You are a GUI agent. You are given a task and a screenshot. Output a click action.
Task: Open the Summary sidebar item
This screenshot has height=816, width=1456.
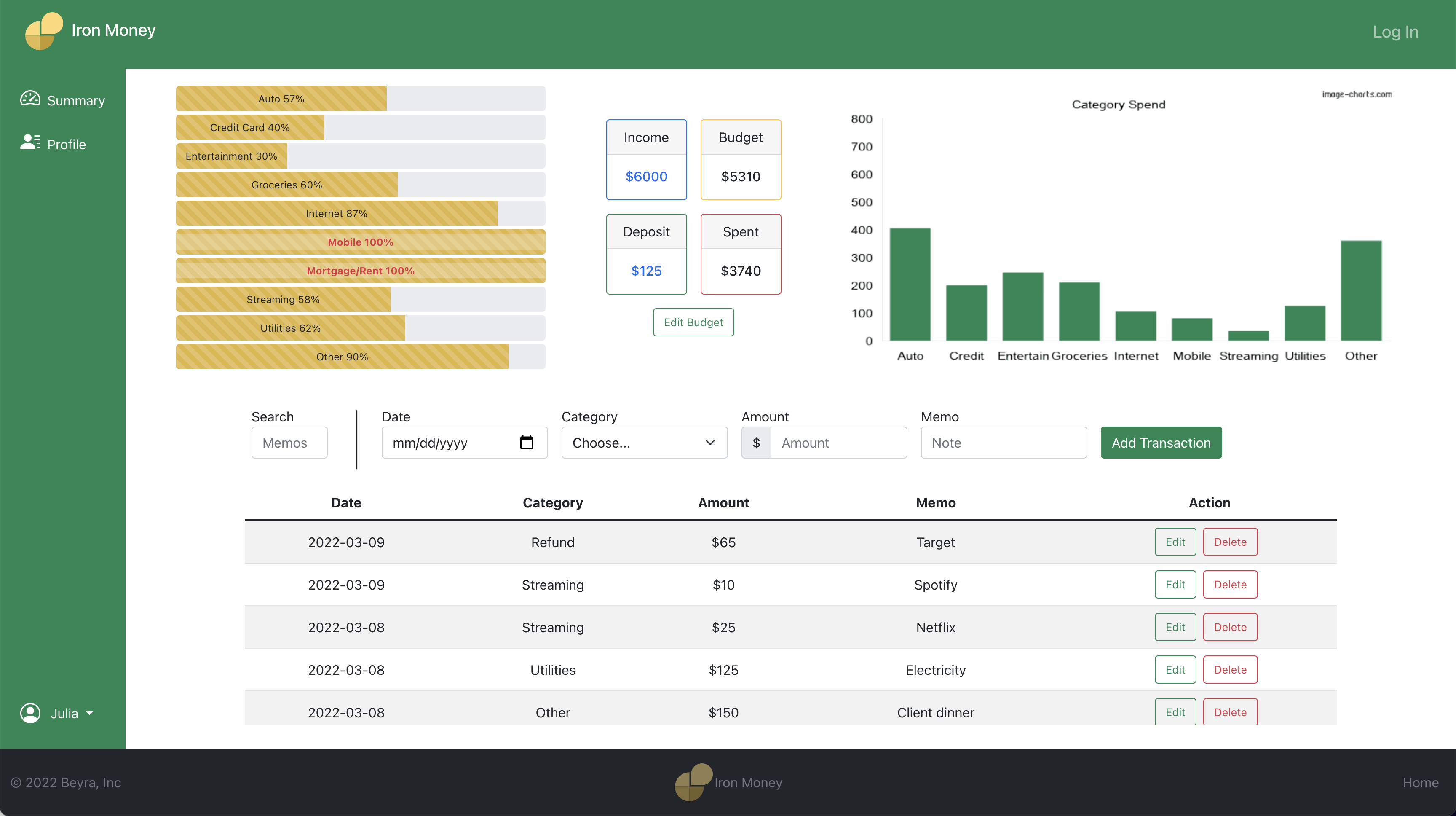[76, 101]
